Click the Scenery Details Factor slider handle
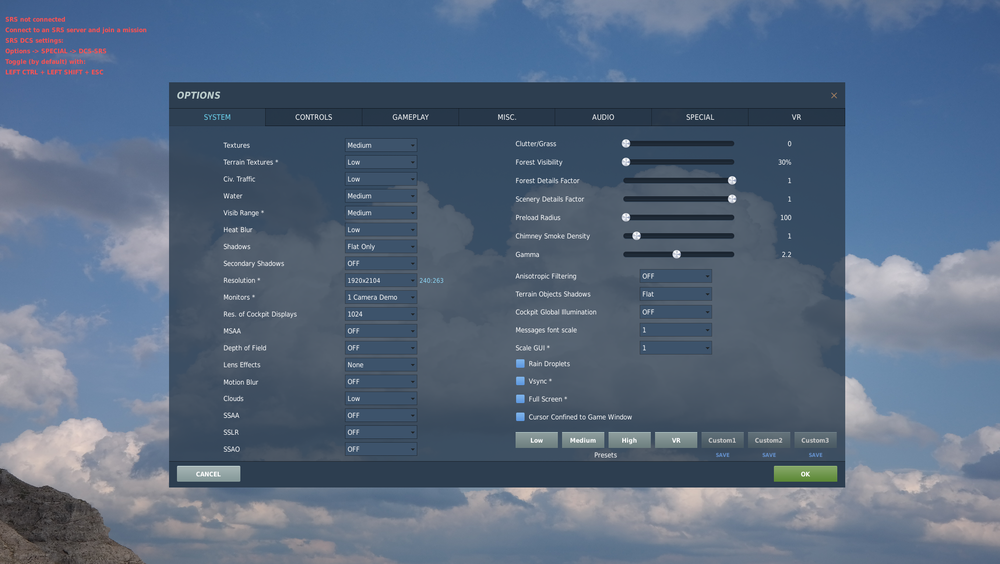This screenshot has width=1000, height=564. click(732, 199)
